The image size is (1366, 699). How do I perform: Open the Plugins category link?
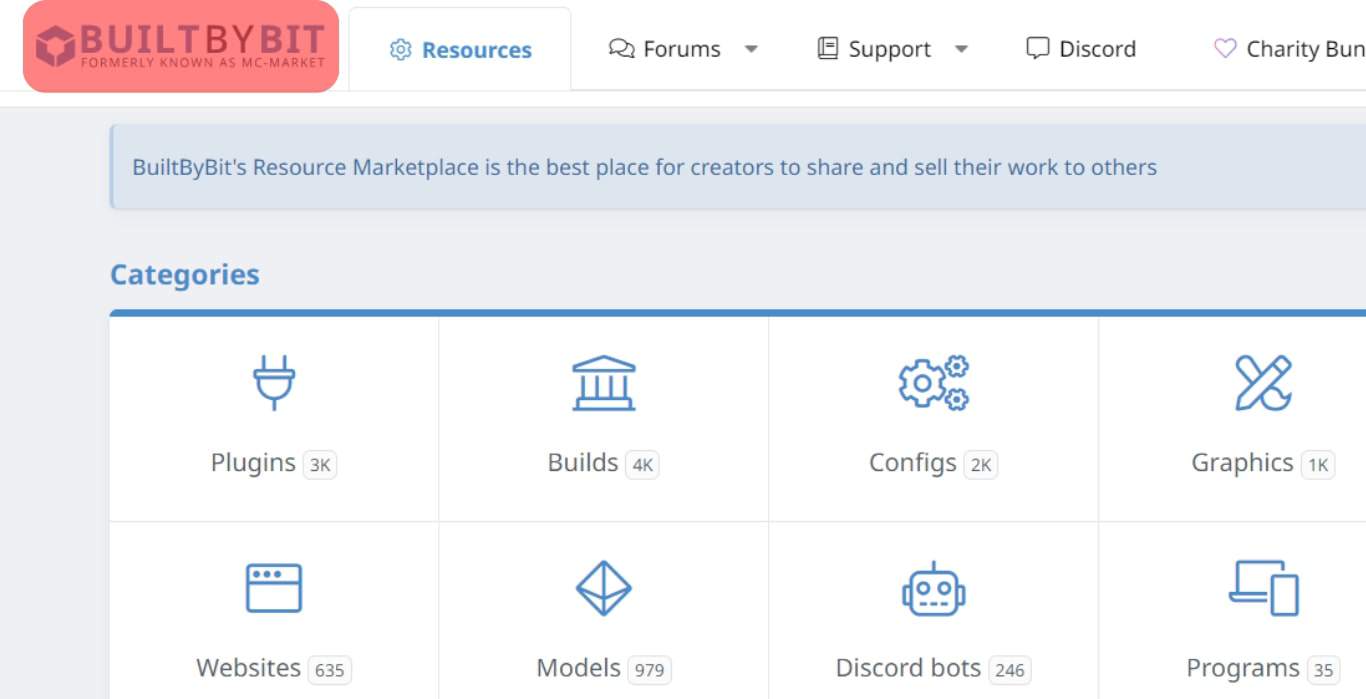click(252, 463)
